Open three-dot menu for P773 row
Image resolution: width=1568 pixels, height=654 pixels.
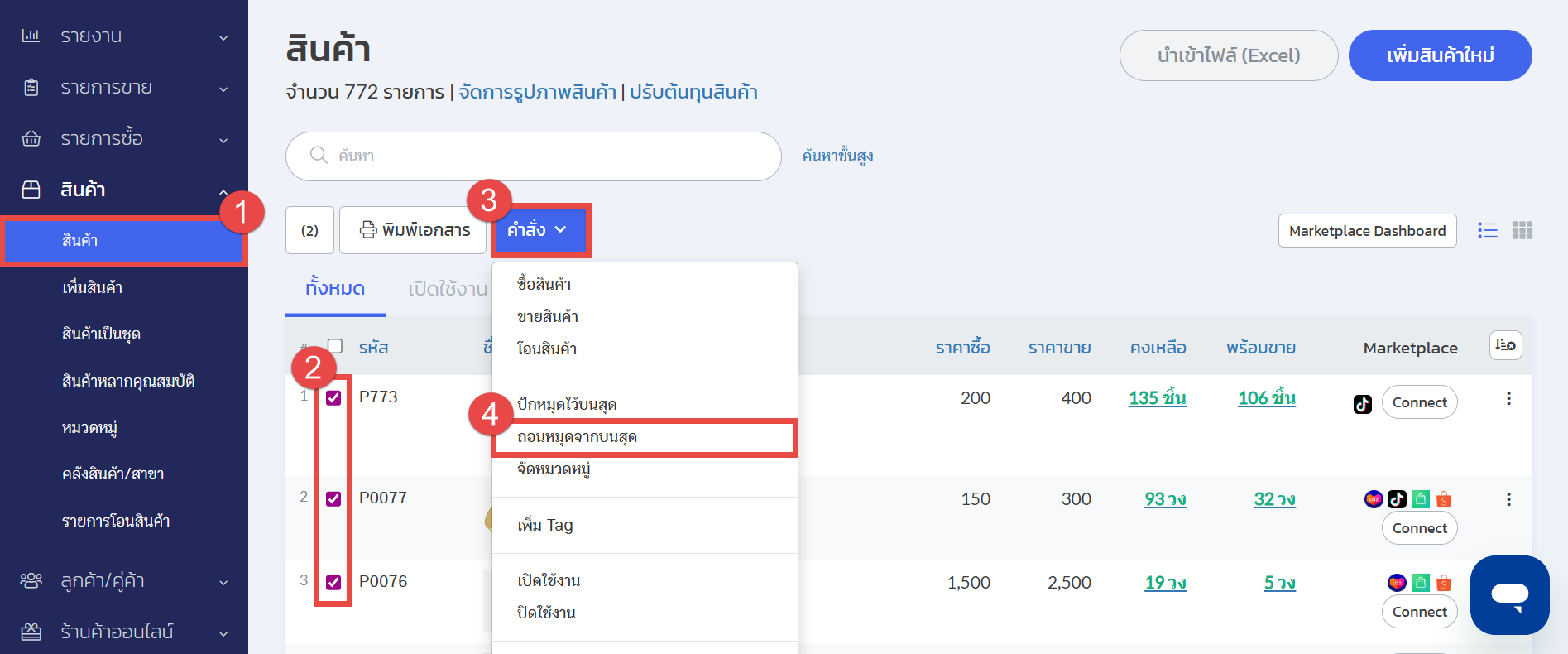pos(1508,398)
